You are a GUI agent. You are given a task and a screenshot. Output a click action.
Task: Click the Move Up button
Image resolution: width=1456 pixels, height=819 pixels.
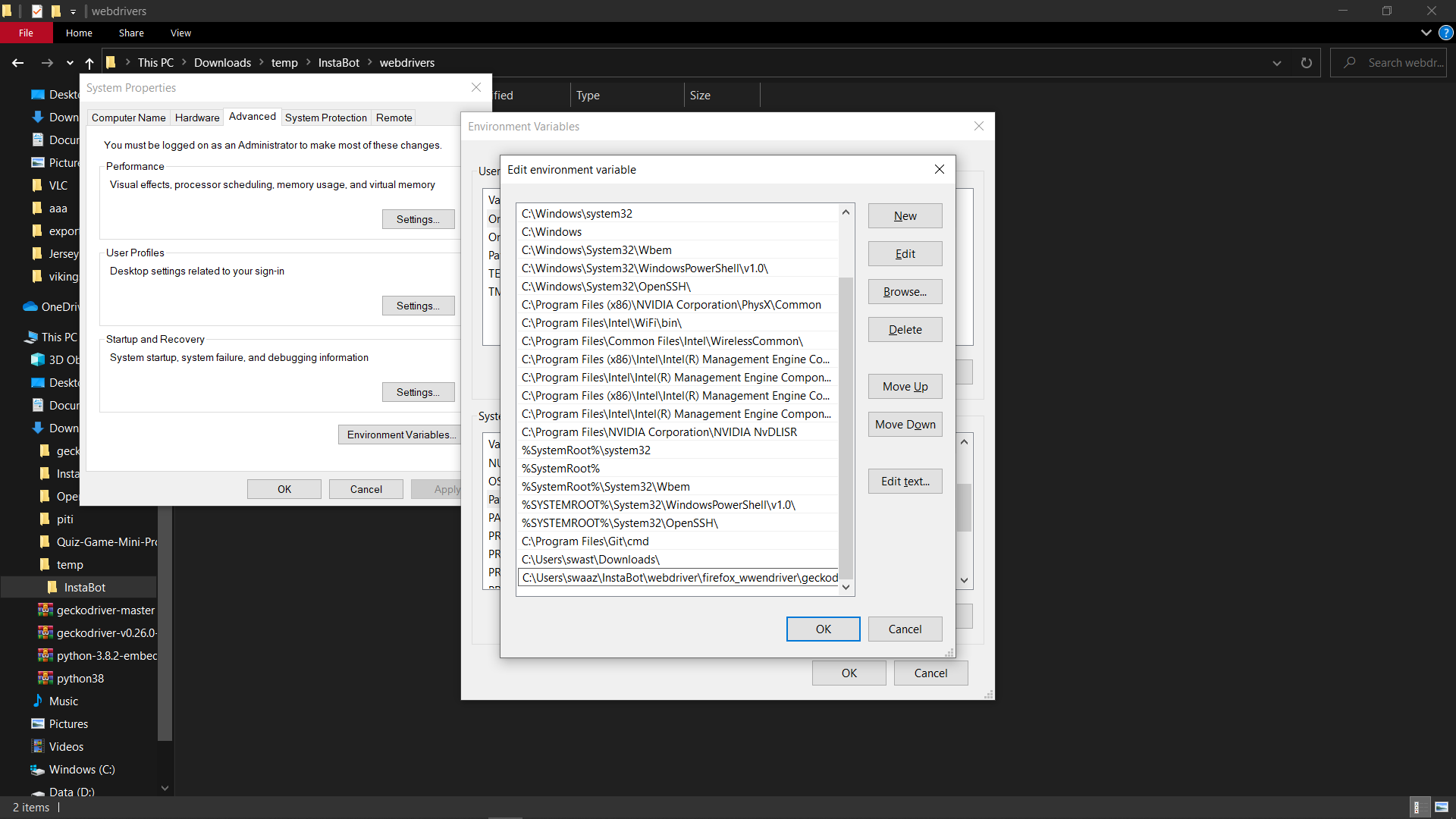point(905,387)
